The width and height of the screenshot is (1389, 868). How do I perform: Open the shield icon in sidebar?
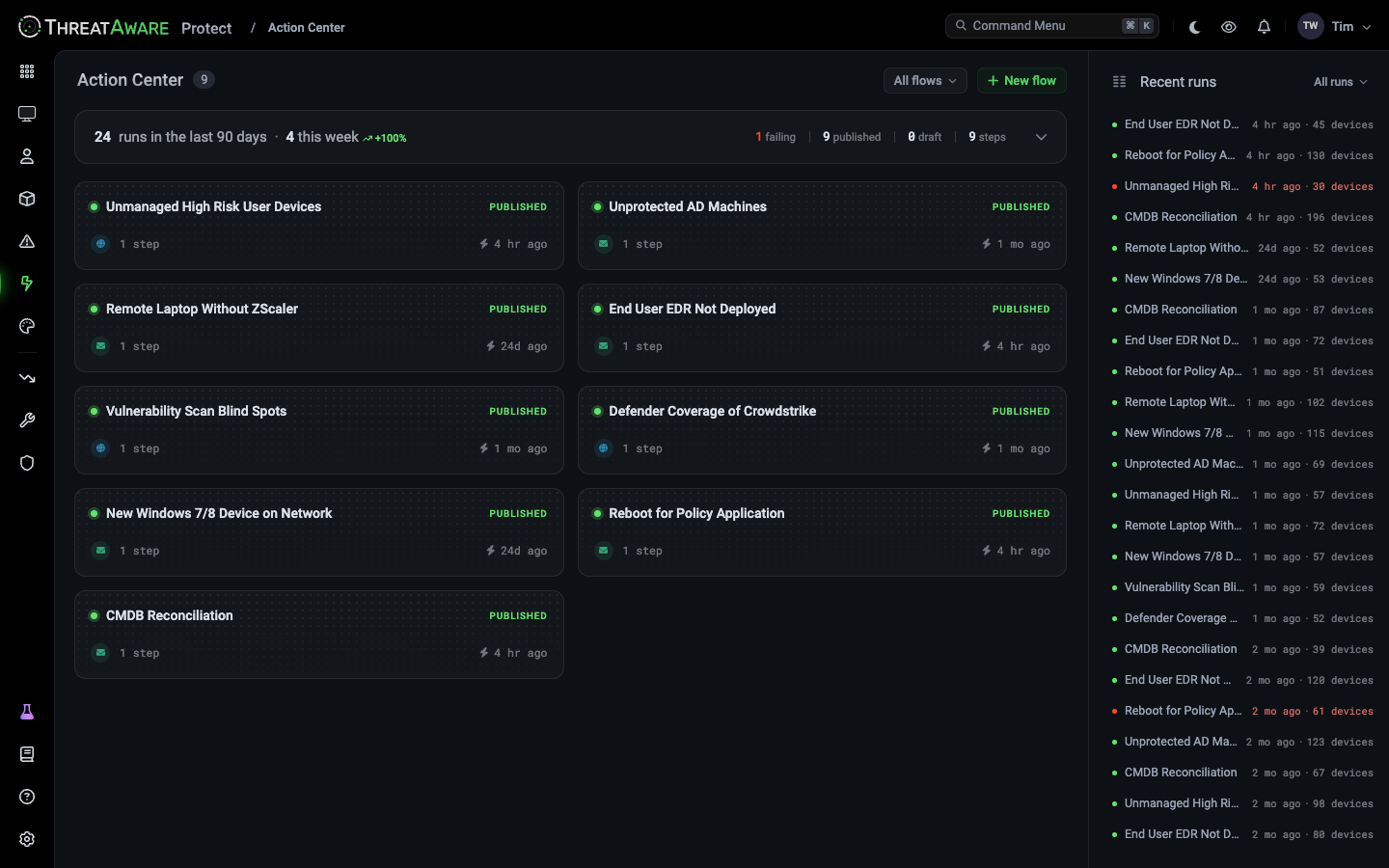tap(27, 463)
